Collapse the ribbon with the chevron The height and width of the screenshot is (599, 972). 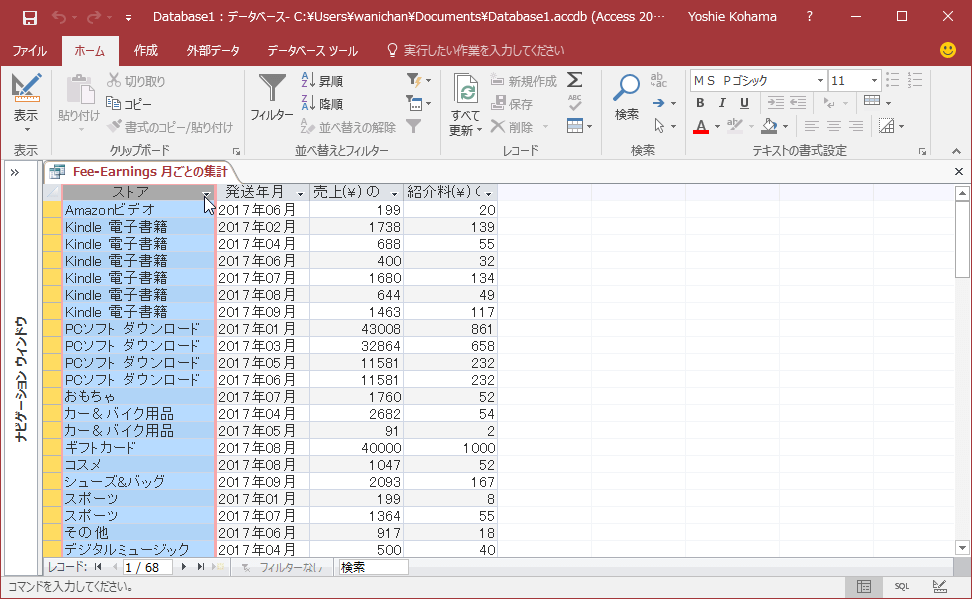(956, 151)
